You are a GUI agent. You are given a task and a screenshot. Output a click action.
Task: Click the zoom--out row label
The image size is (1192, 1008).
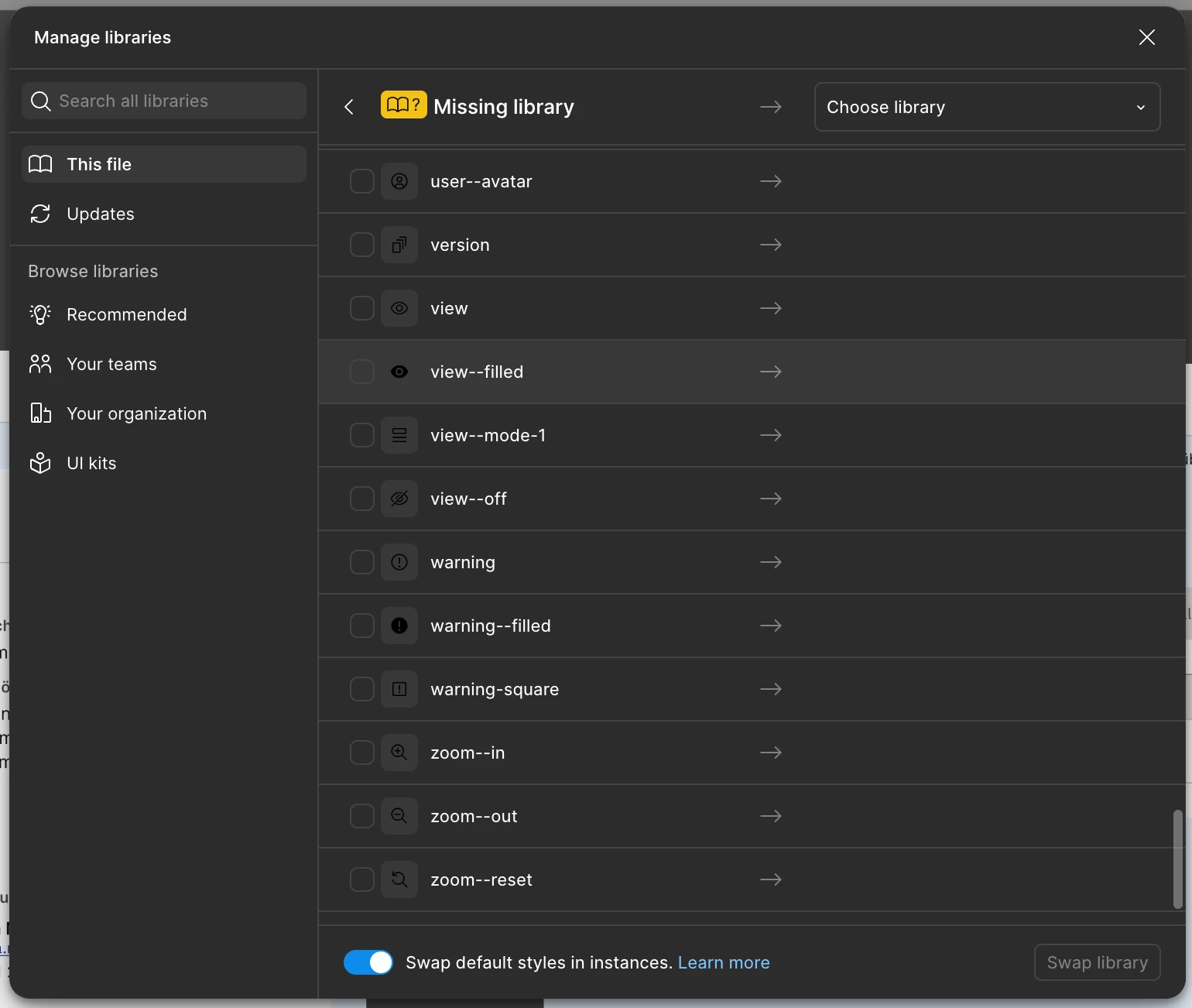click(x=474, y=816)
